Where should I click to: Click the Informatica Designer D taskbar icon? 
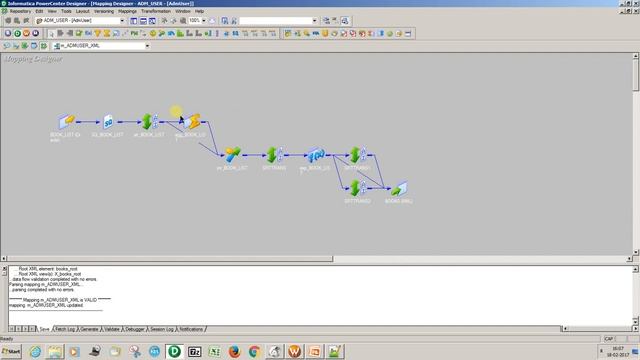[174, 351]
